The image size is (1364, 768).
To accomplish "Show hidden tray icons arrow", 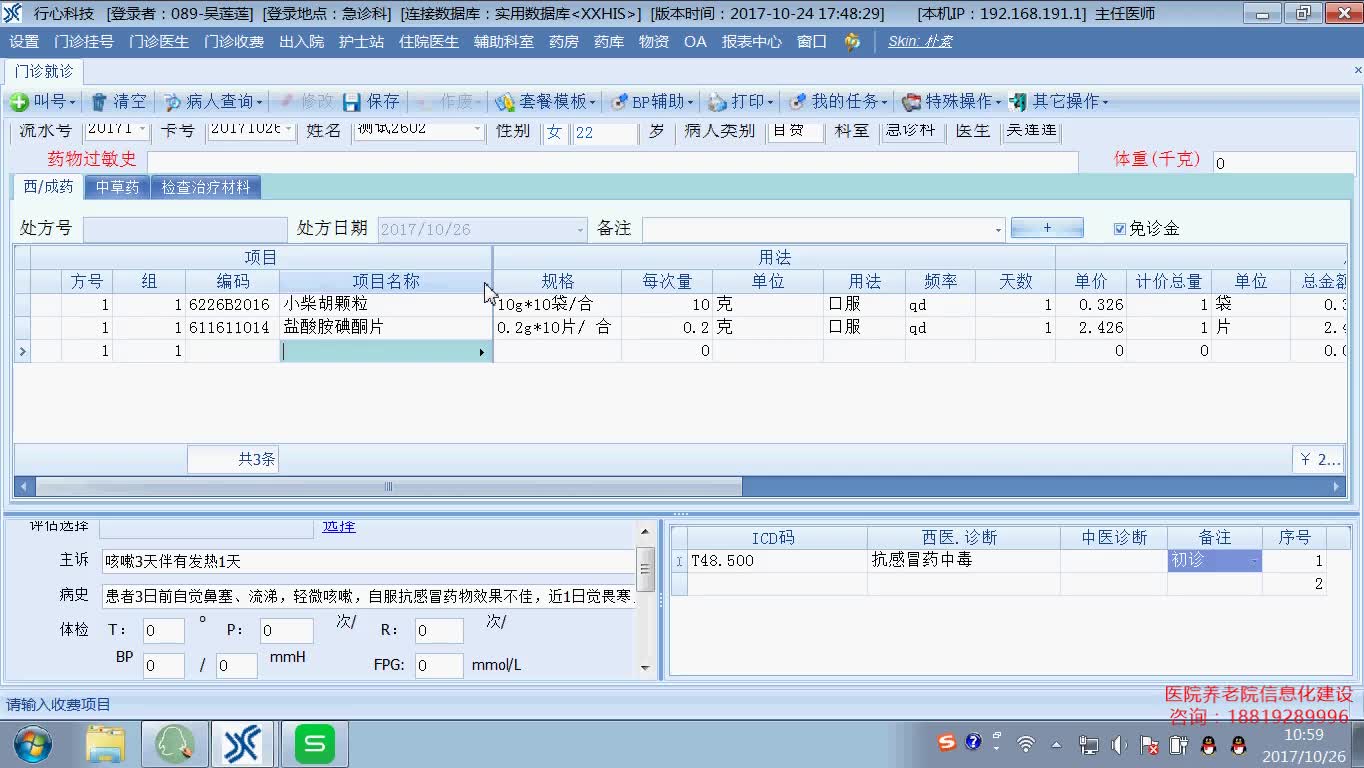I will [x=1056, y=745].
